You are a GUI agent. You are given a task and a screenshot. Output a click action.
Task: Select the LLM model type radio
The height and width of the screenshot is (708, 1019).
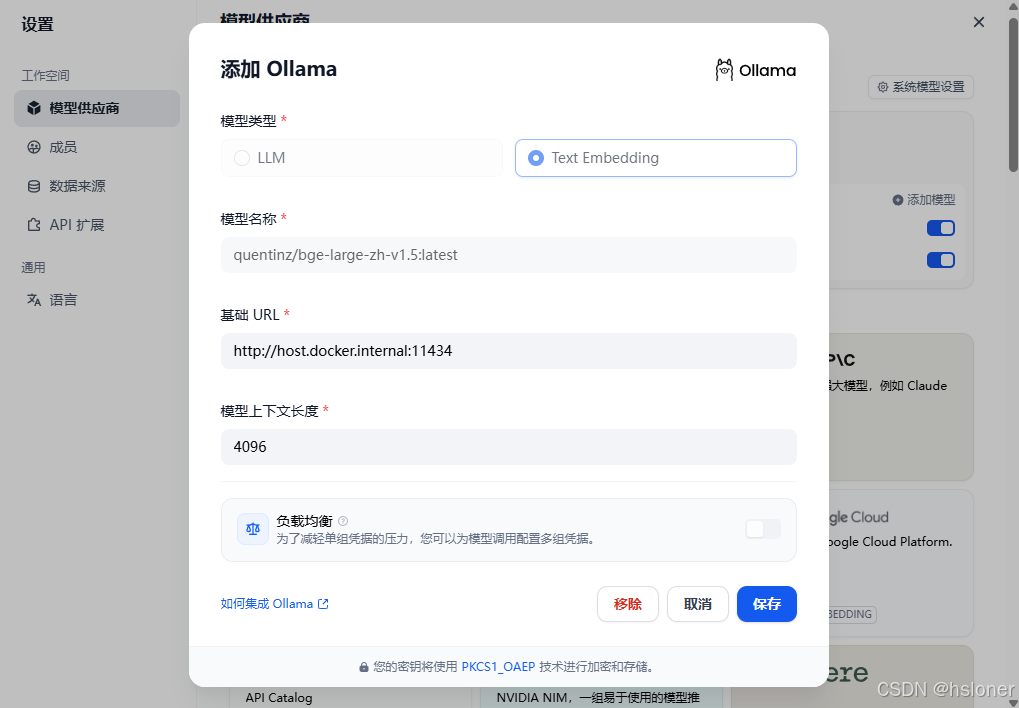pos(361,158)
